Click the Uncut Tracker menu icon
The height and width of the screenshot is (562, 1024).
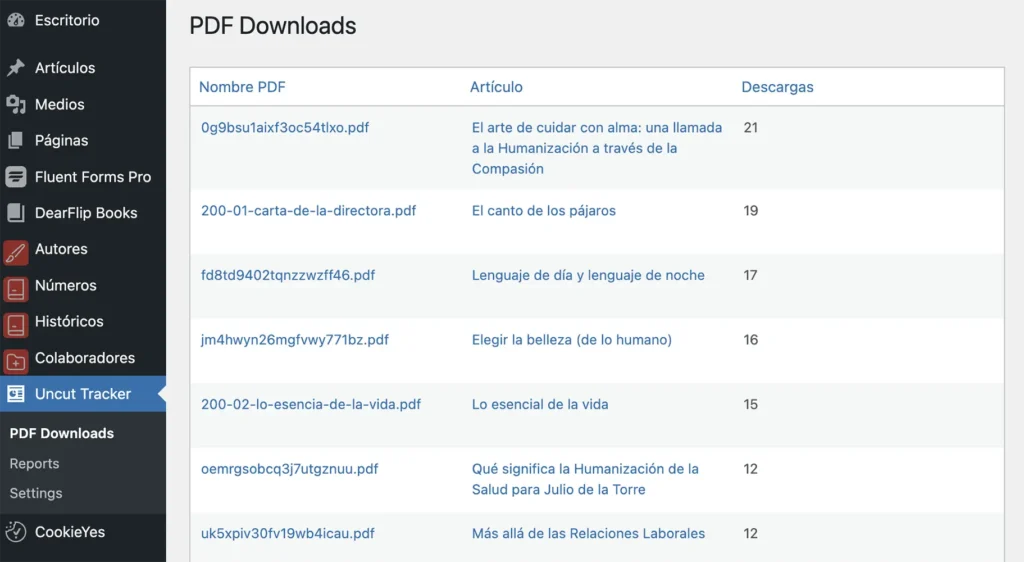click(x=15, y=394)
